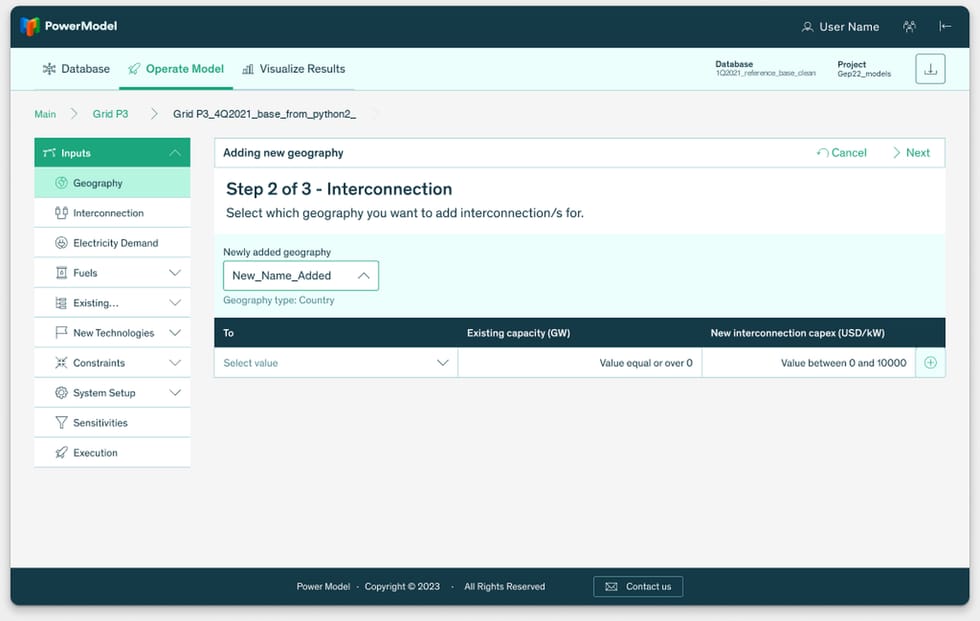Switch to Operate Model tab
Viewport: 980px width, 621px height.
[x=176, y=69]
